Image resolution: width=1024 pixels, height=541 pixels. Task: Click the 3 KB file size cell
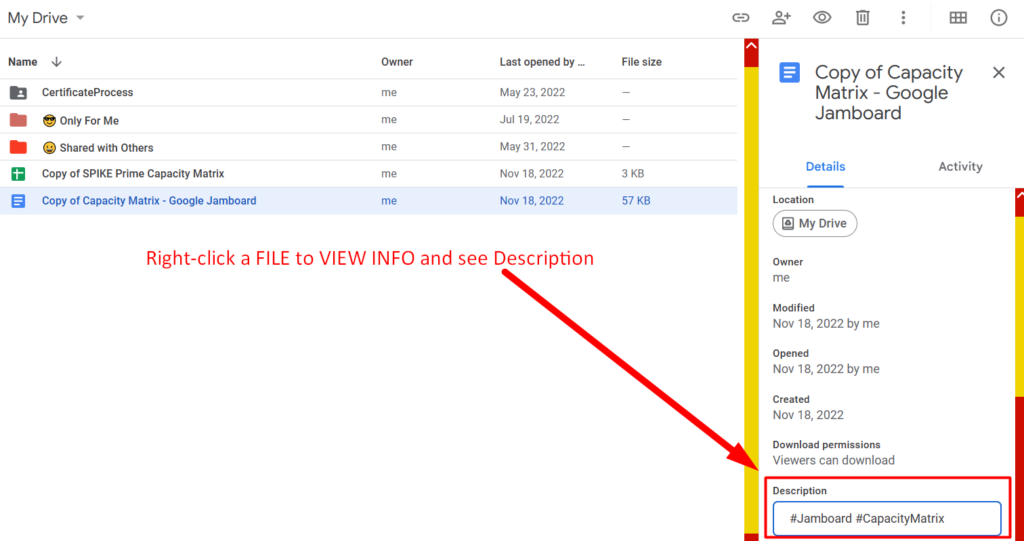tap(633, 174)
